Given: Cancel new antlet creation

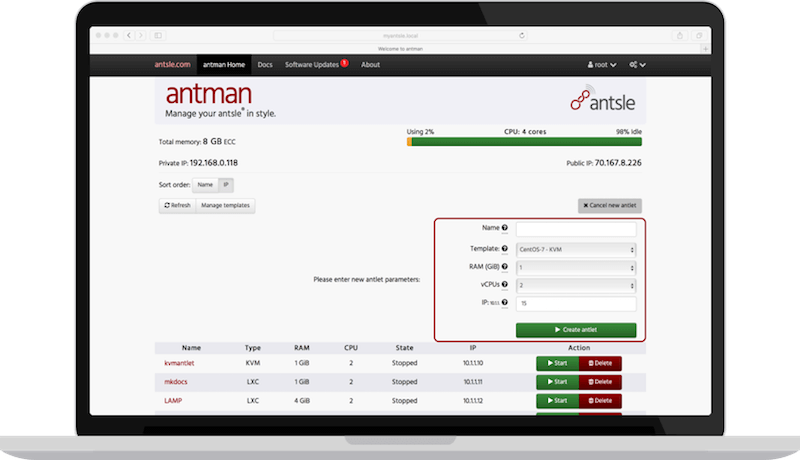Looking at the screenshot, I should [x=610, y=206].
